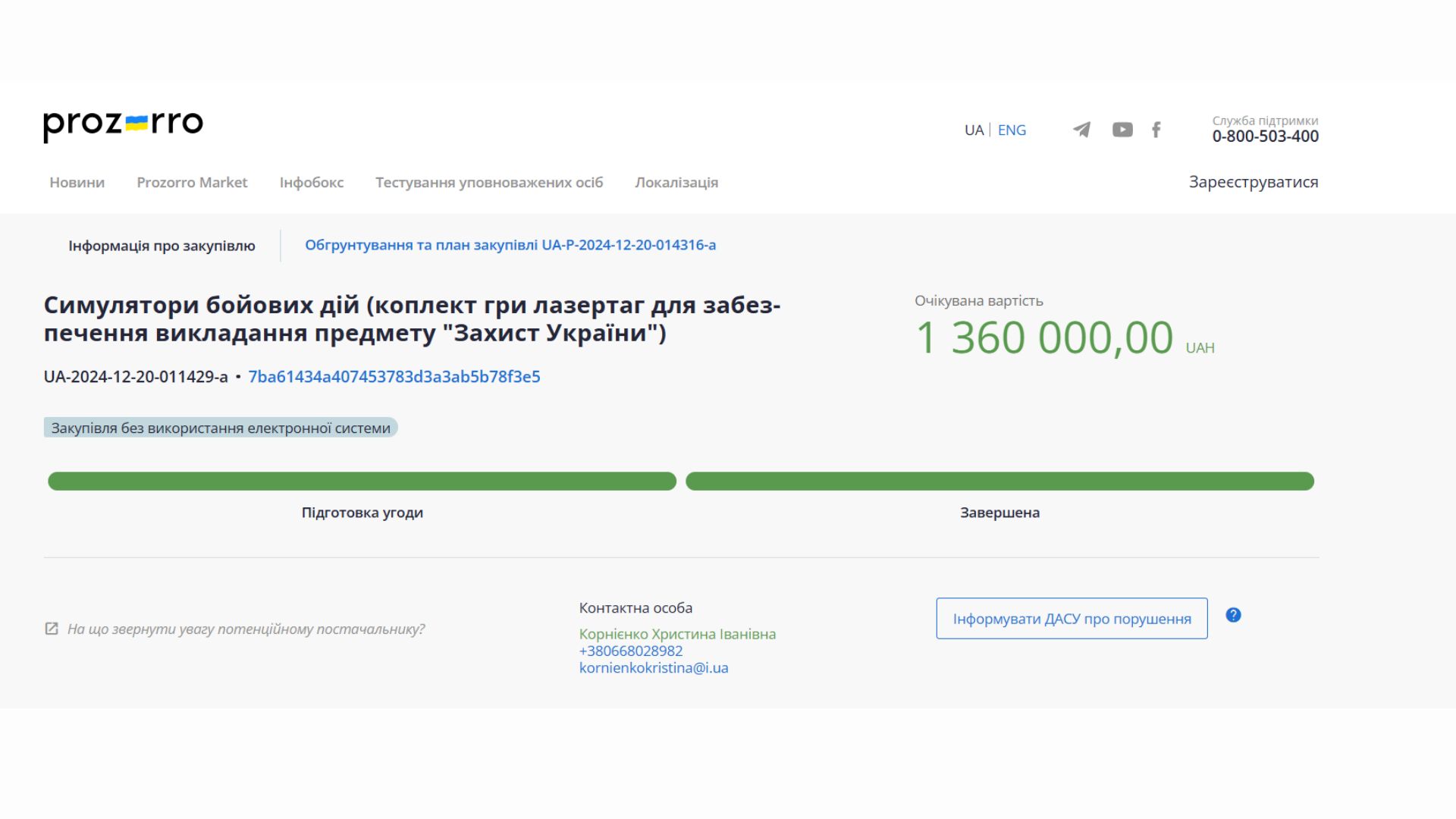1456x819 pixels.
Task: Open the Локалізація section
Action: tap(676, 182)
